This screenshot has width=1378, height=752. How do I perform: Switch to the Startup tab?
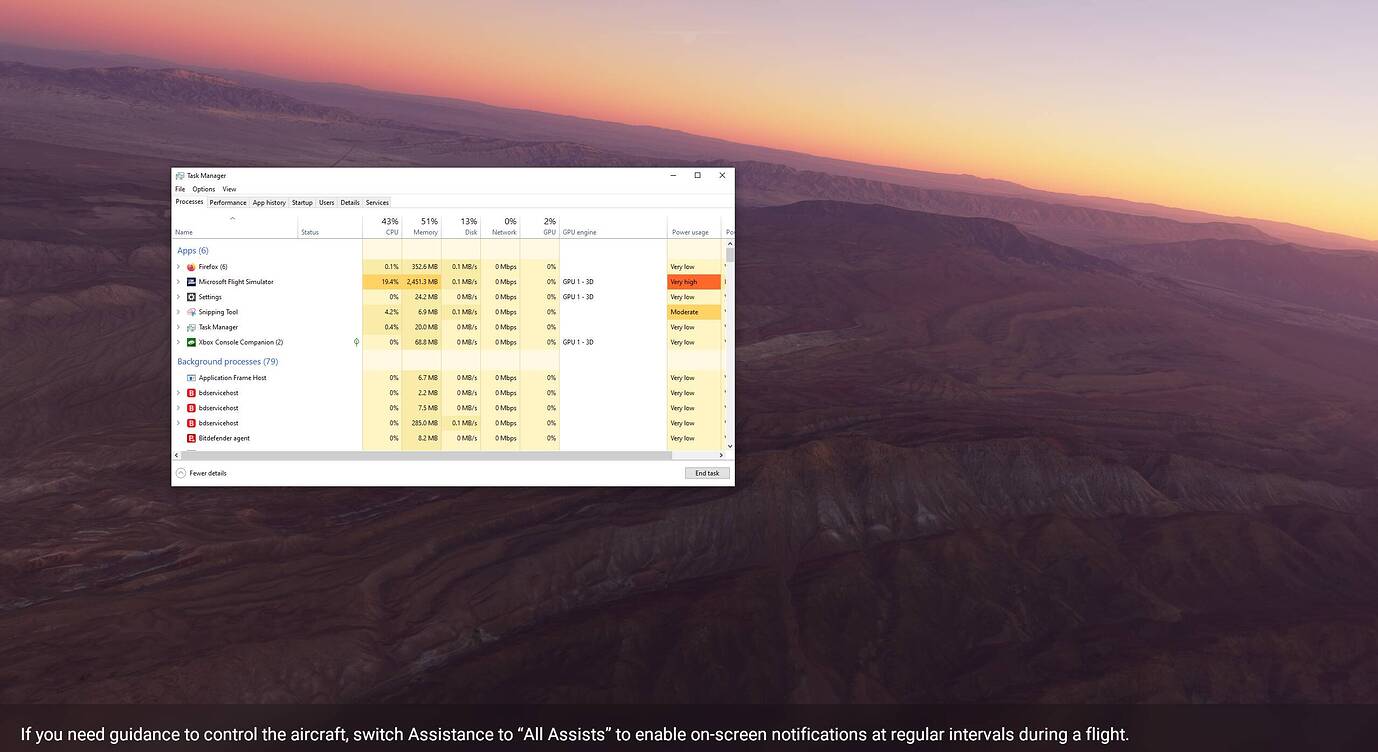coord(302,202)
